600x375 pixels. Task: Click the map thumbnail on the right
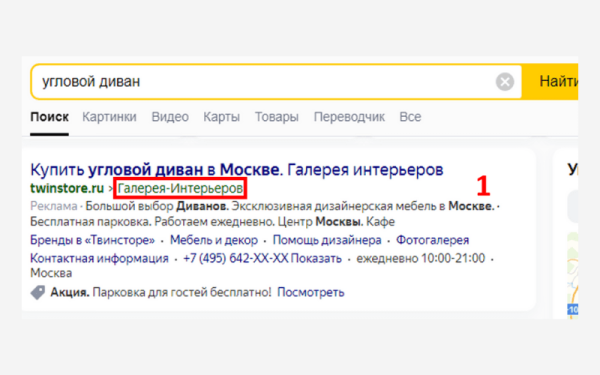(572, 275)
